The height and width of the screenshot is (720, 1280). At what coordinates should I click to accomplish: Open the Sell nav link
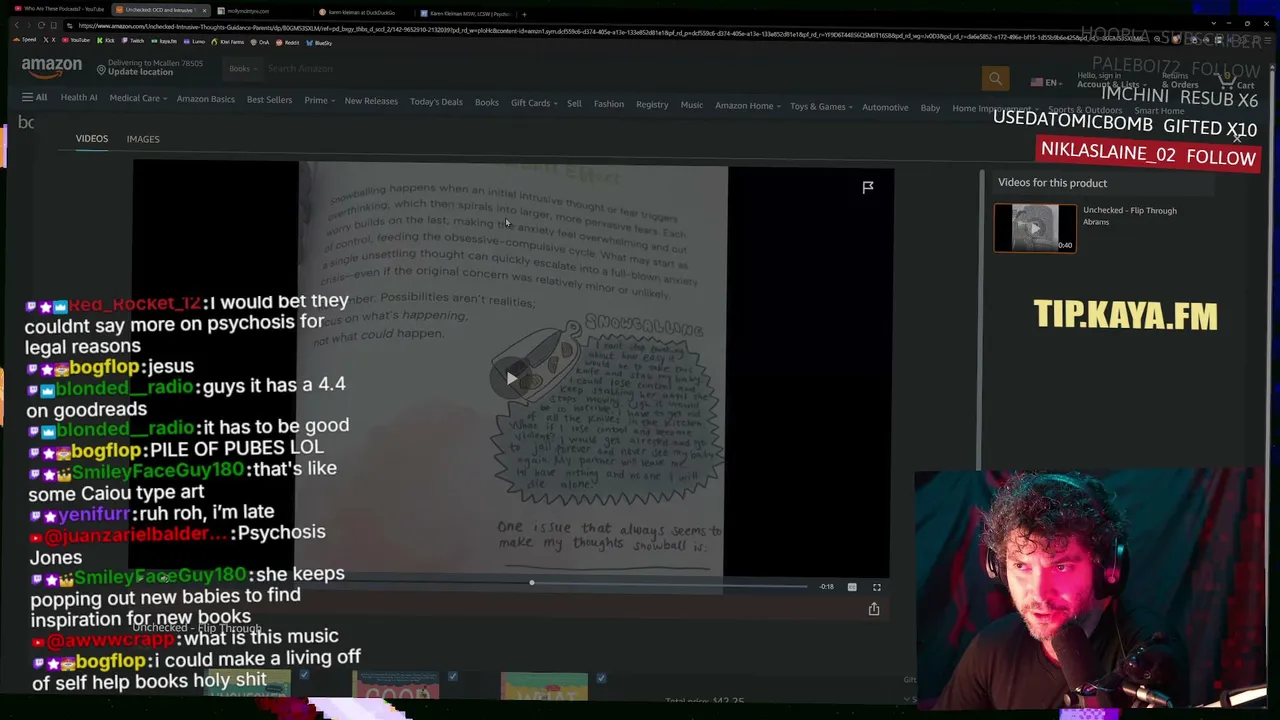(x=574, y=104)
